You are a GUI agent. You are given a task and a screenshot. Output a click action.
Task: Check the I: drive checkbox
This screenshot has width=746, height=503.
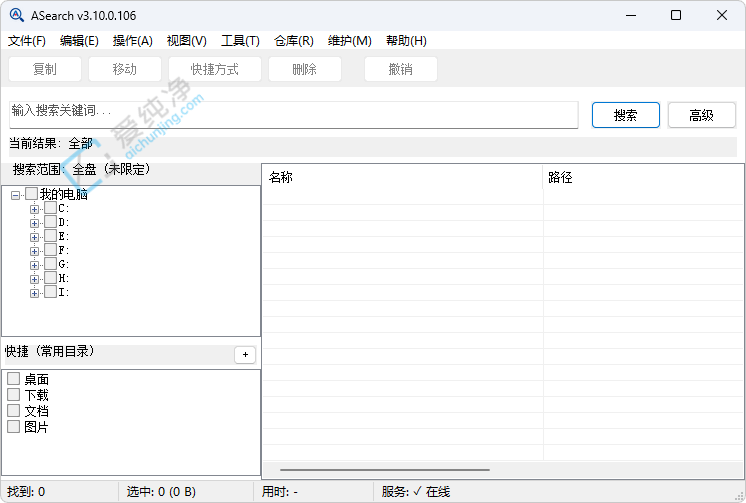(50, 292)
